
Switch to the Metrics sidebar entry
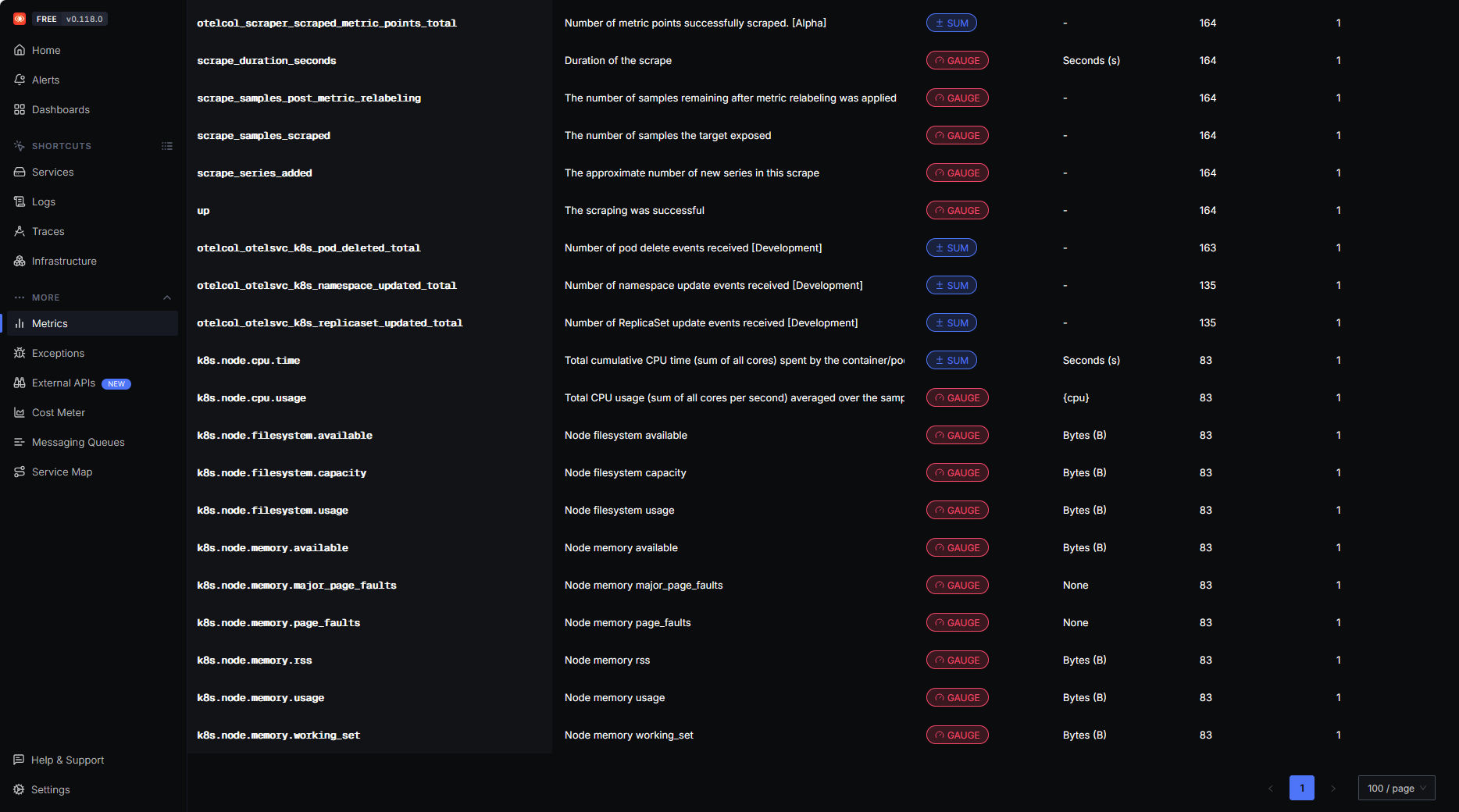(49, 323)
